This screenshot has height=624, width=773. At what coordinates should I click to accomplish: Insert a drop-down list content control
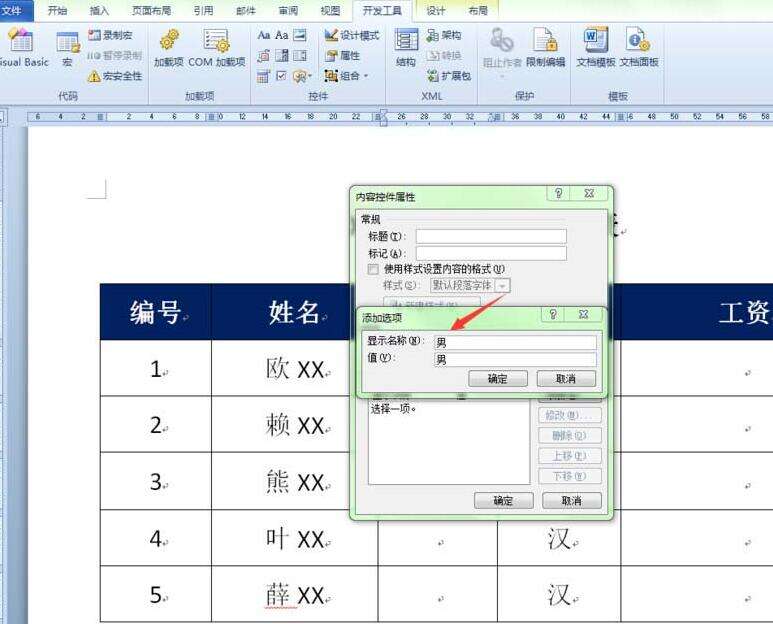[300, 56]
